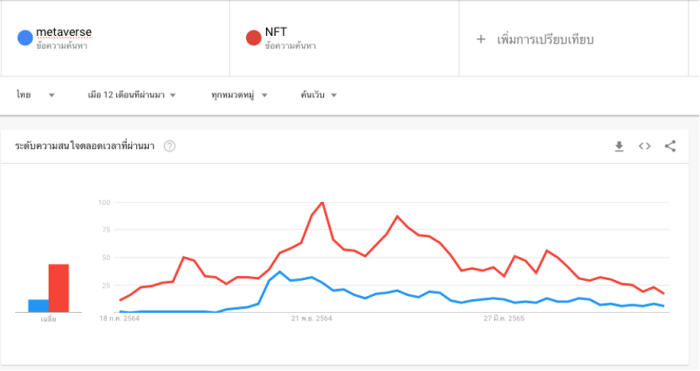
Task: Open the ไทย country dropdown
Action: click(35, 95)
